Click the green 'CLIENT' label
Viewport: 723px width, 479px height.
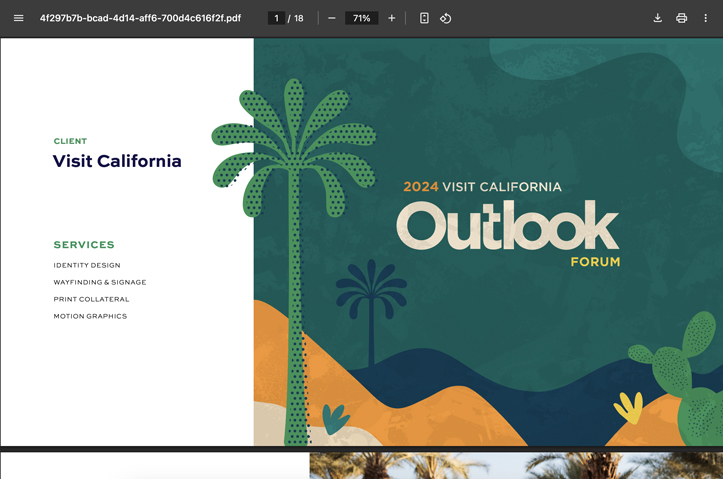70,141
